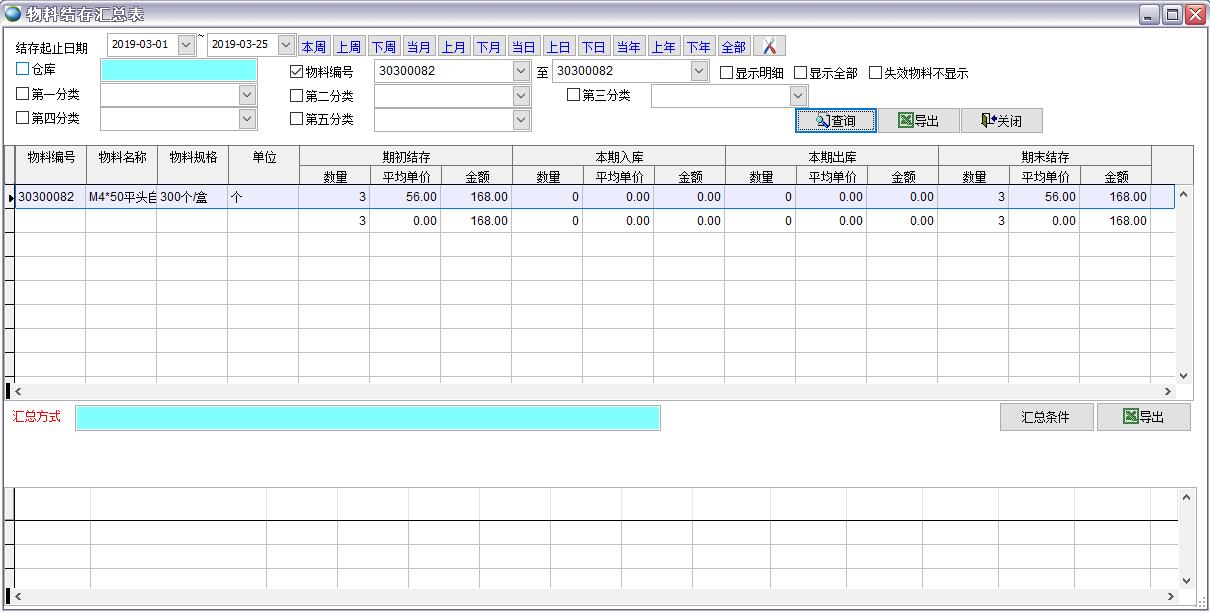The width and height of the screenshot is (1210, 613).
Task: Click the cyan 汇总方式 input field
Action: click(x=367, y=418)
